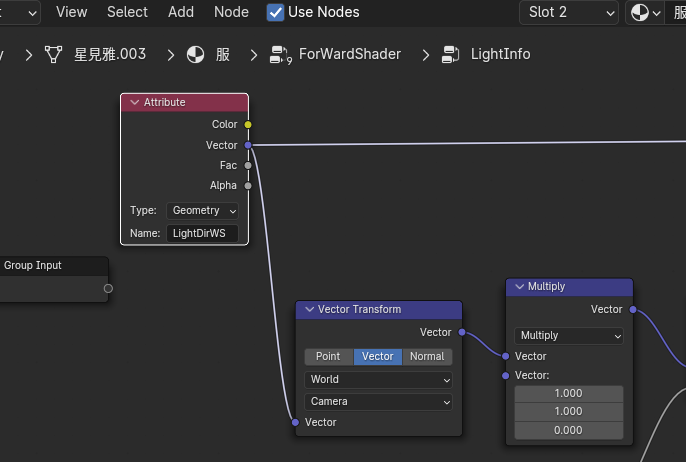Open the Select menu
Screen dimensions: 686x462
(127, 12)
